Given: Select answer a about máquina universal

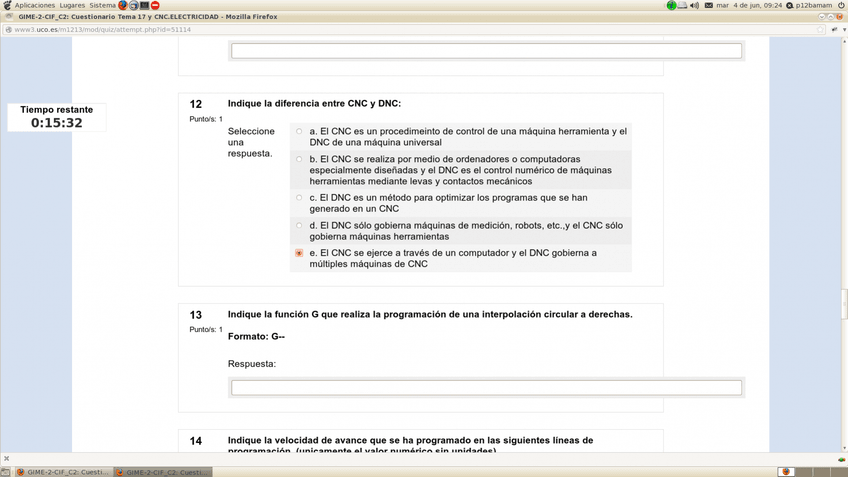Looking at the screenshot, I should pos(299,131).
